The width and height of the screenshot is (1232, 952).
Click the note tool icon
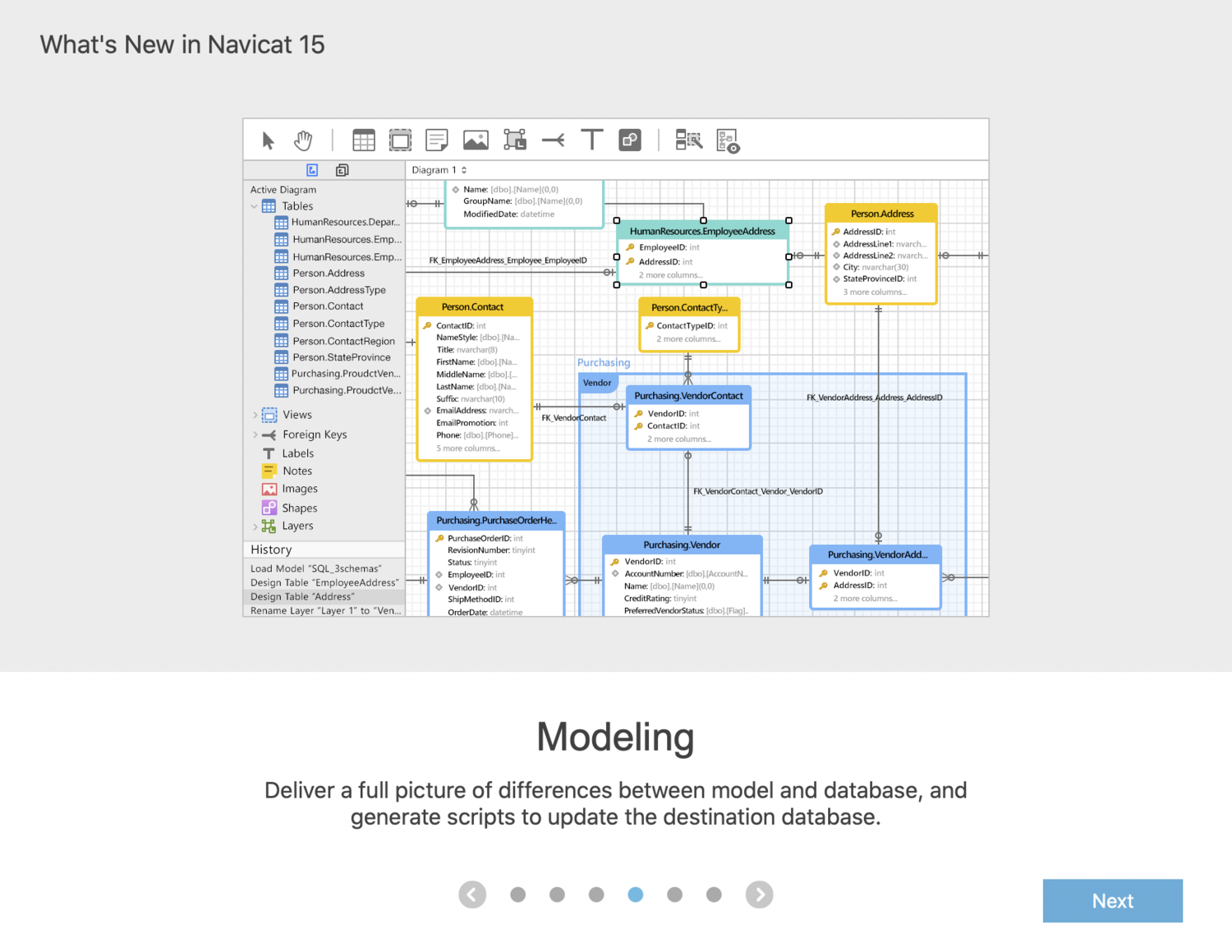437,140
